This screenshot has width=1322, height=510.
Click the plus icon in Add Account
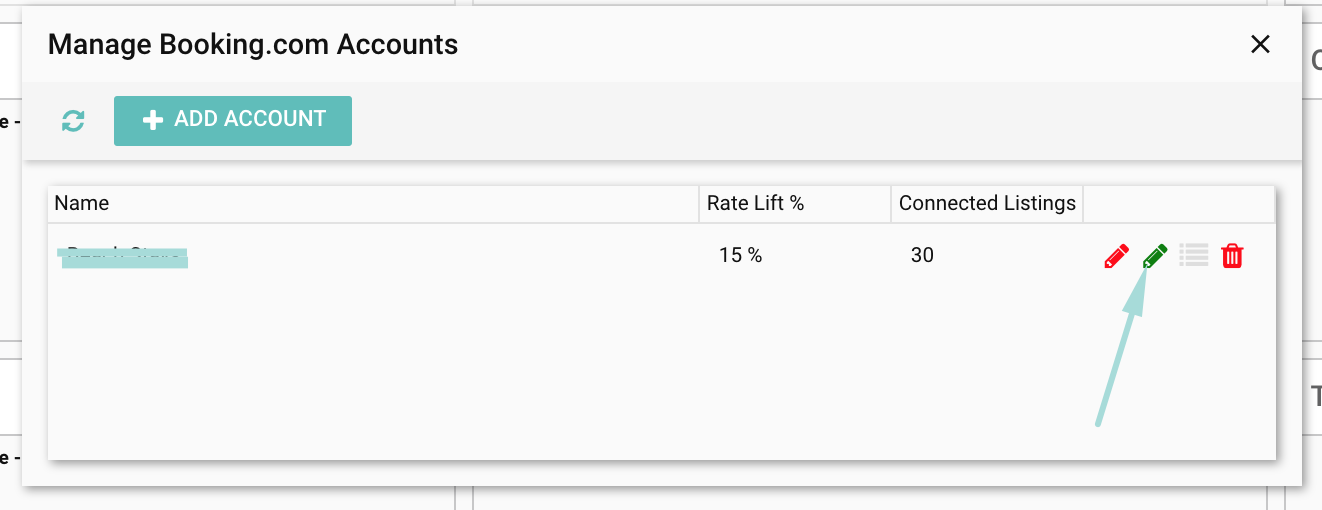point(152,120)
